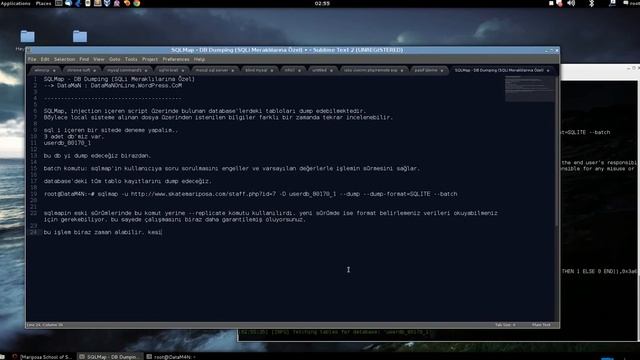Click the line and column indicator in the status bar

tap(45, 325)
